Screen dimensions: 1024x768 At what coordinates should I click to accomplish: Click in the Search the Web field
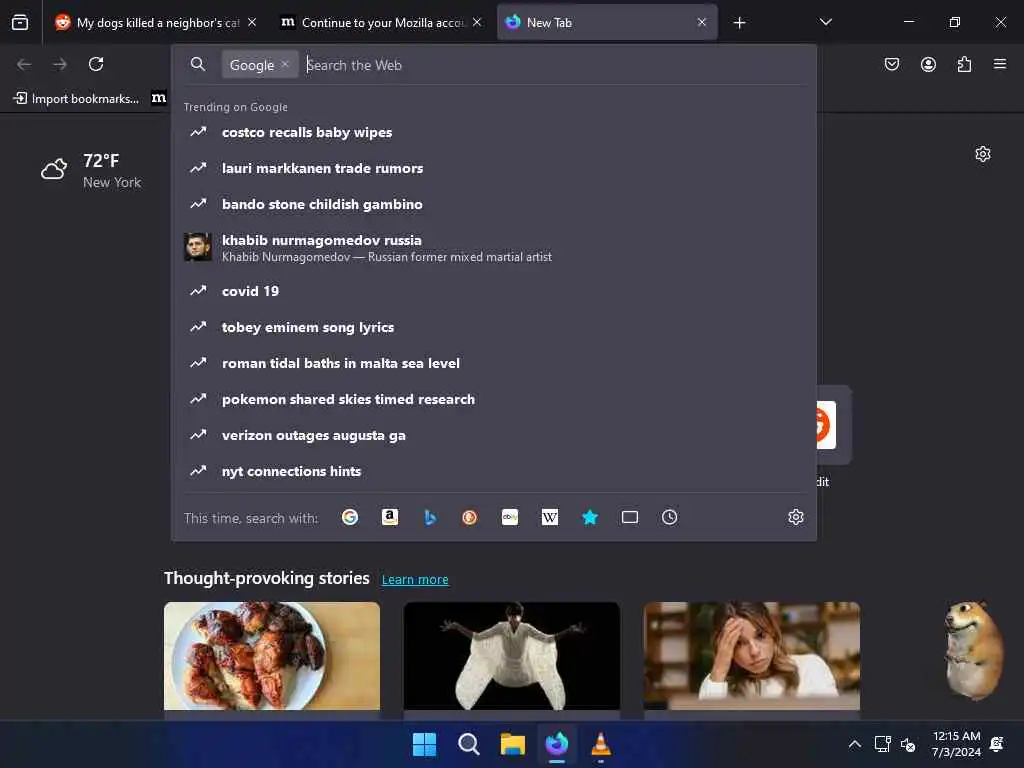[555, 65]
